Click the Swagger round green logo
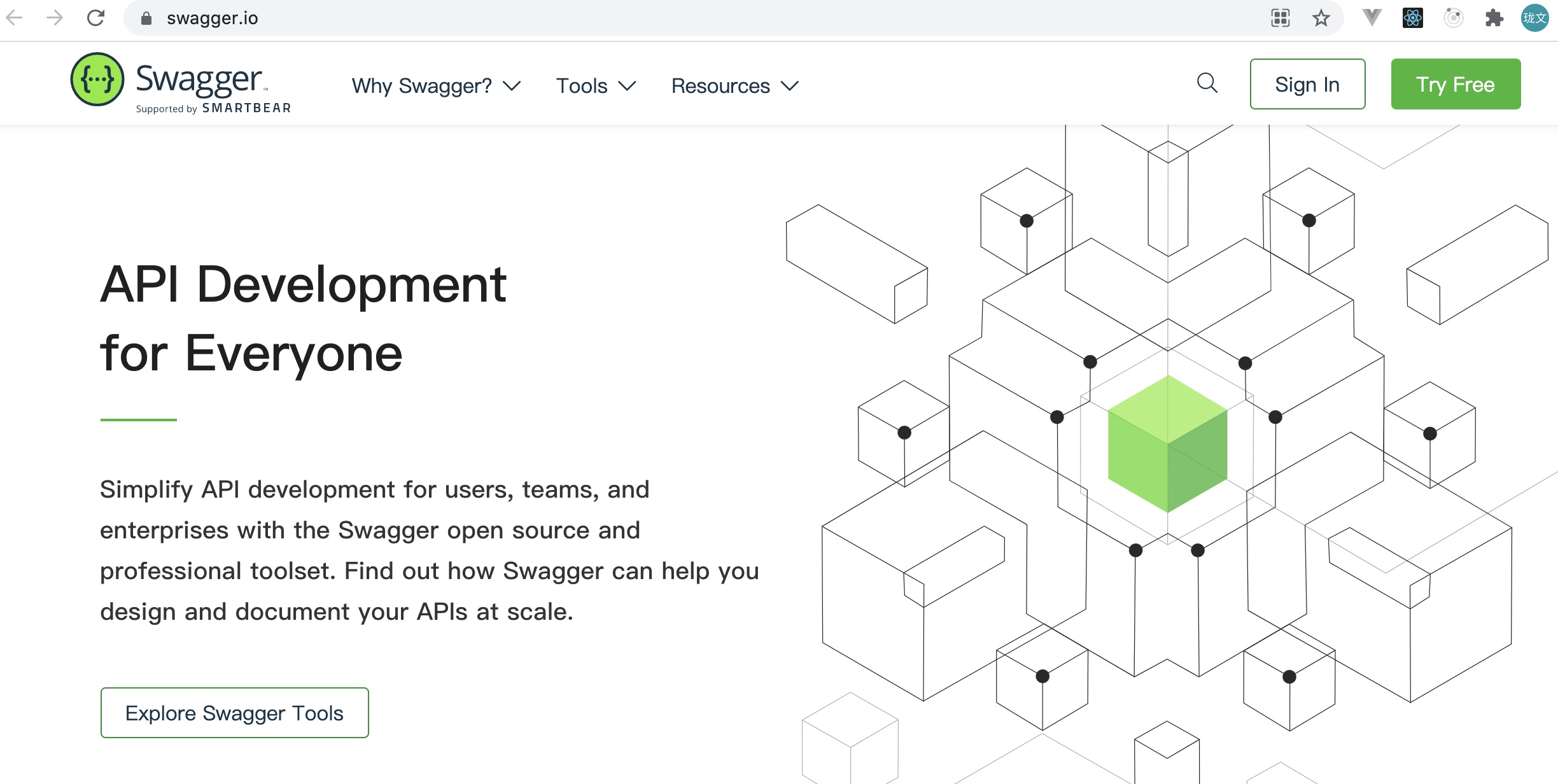Screen dimensions: 1558x784 point(97,80)
